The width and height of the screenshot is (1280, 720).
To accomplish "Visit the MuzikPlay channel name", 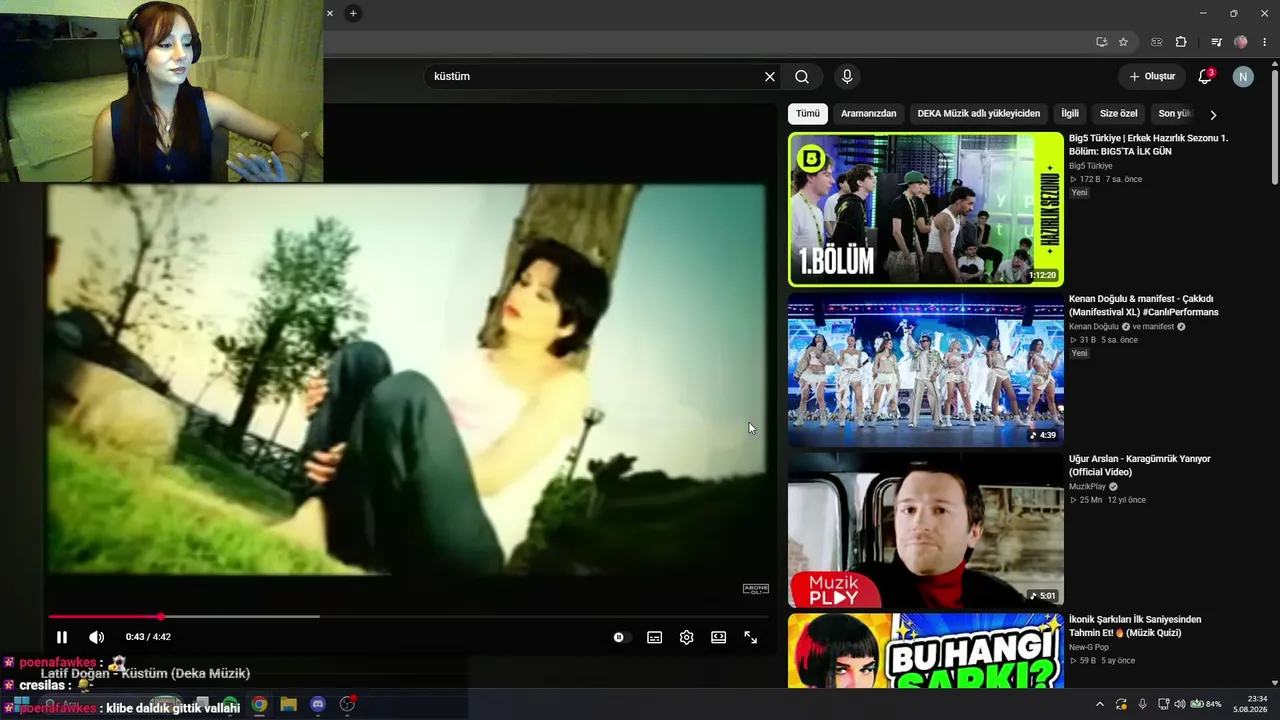I will [x=1087, y=487].
